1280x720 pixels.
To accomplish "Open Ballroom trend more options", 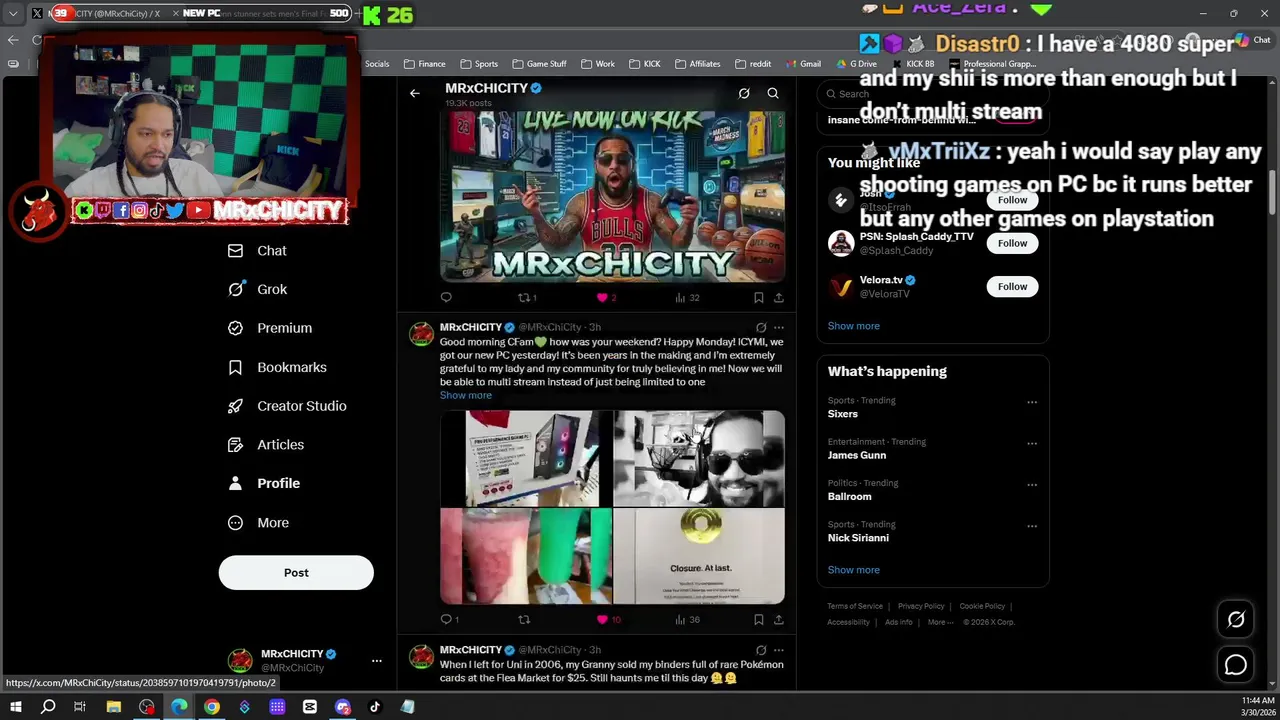I will [x=1032, y=485].
